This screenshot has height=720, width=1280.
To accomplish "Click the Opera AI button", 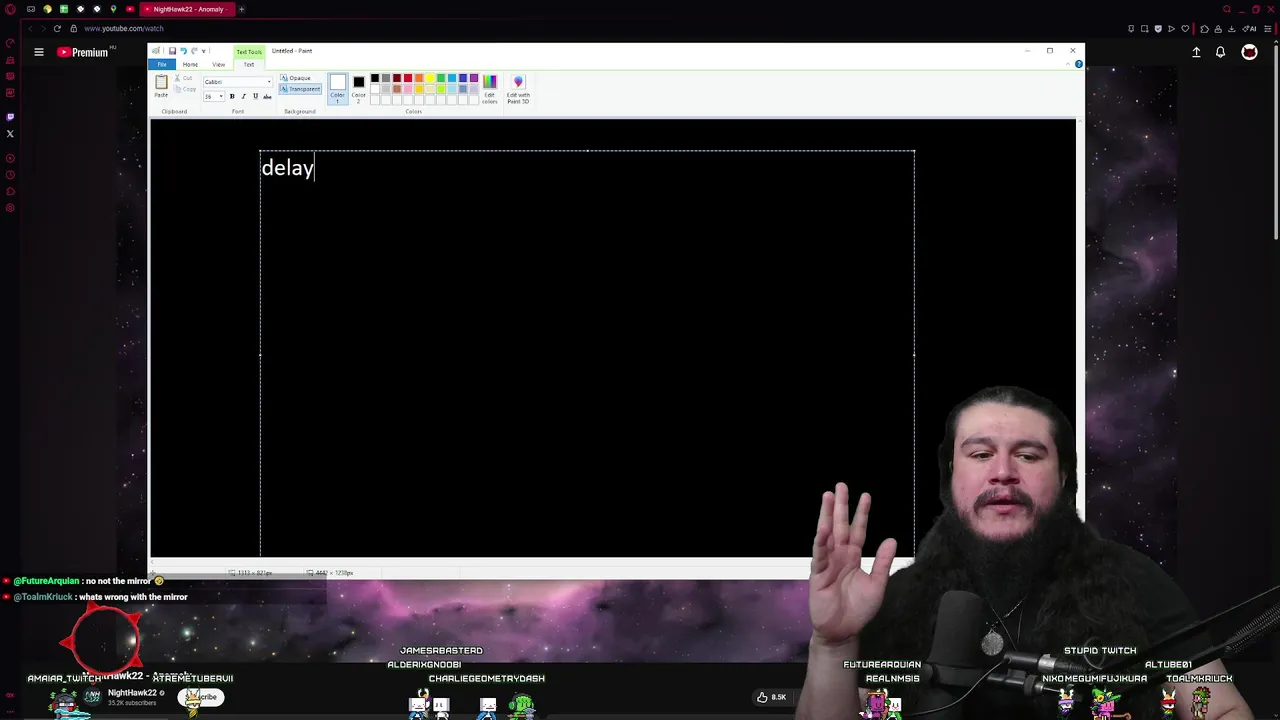I will [x=1249, y=29].
